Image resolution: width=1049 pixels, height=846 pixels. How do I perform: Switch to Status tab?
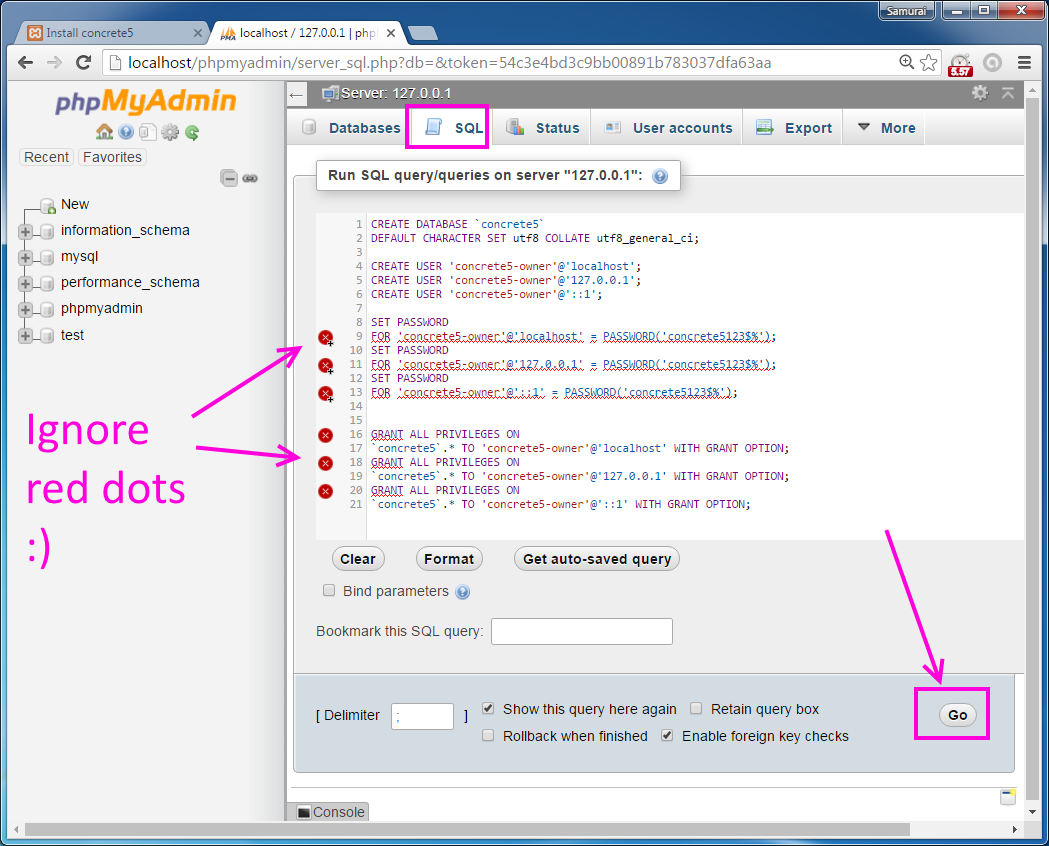coord(543,128)
